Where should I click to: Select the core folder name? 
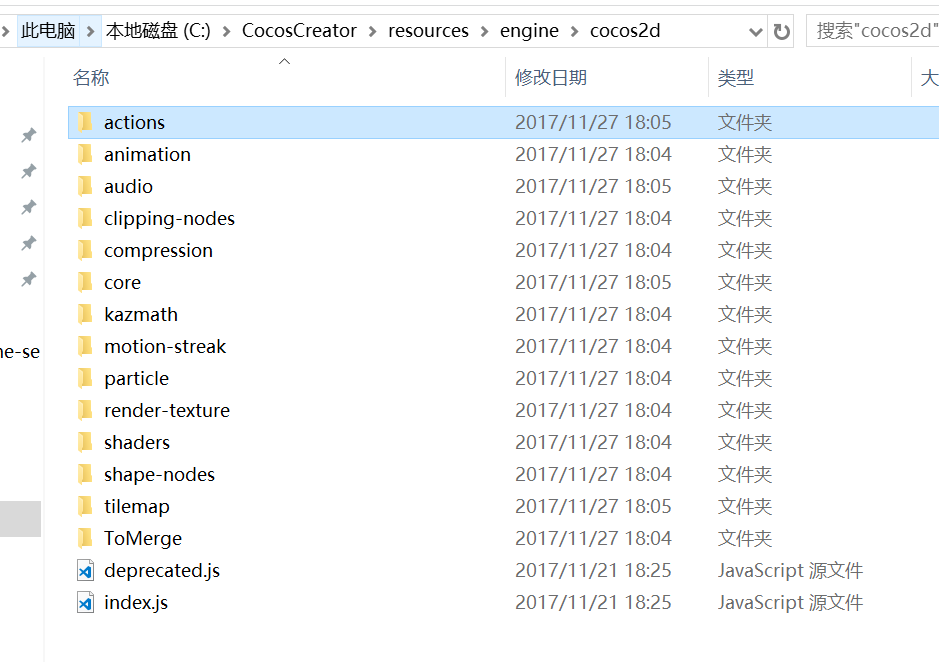[x=122, y=282]
